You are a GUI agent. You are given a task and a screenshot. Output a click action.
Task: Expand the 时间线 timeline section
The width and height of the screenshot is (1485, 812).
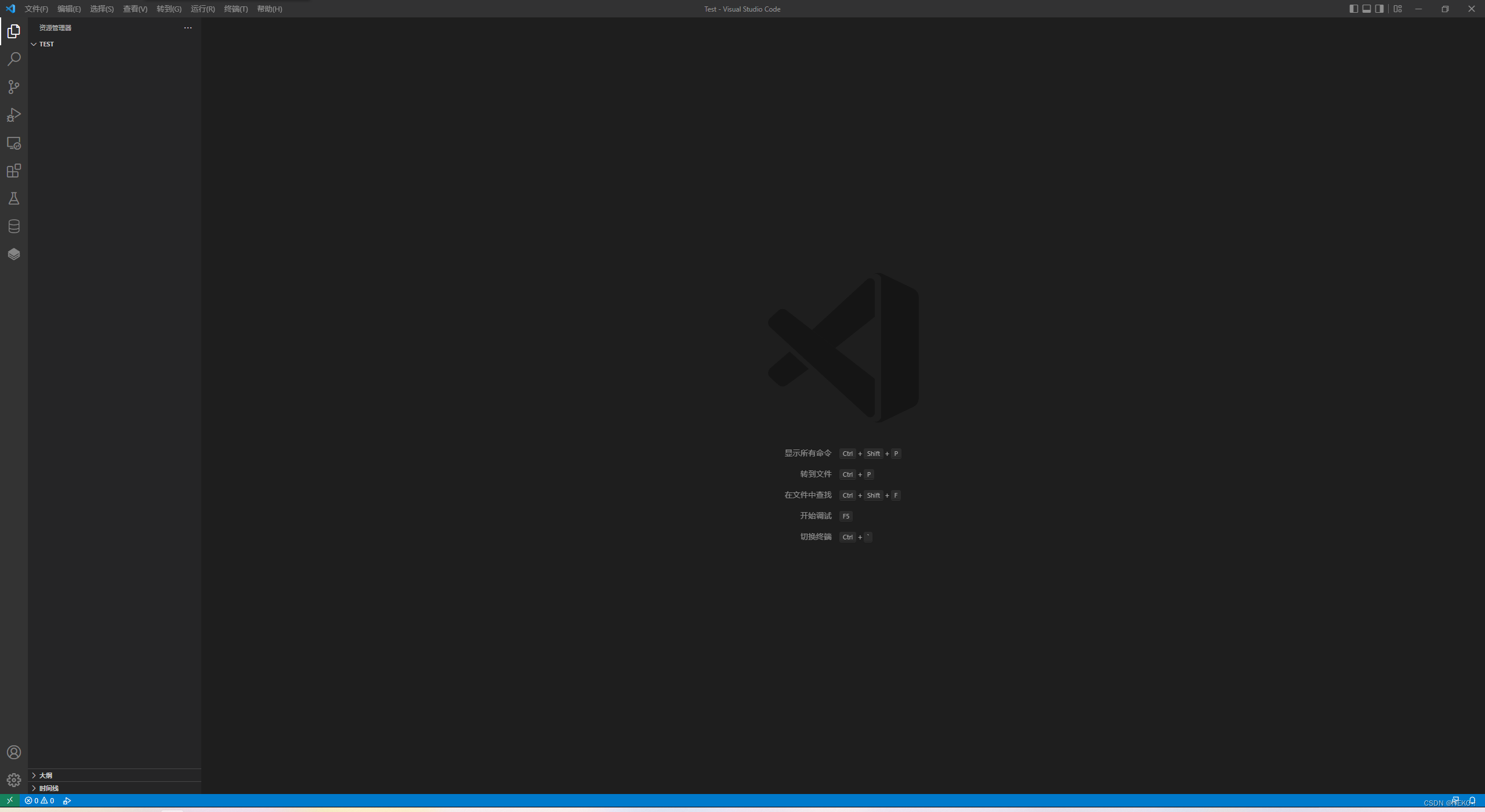(114, 788)
